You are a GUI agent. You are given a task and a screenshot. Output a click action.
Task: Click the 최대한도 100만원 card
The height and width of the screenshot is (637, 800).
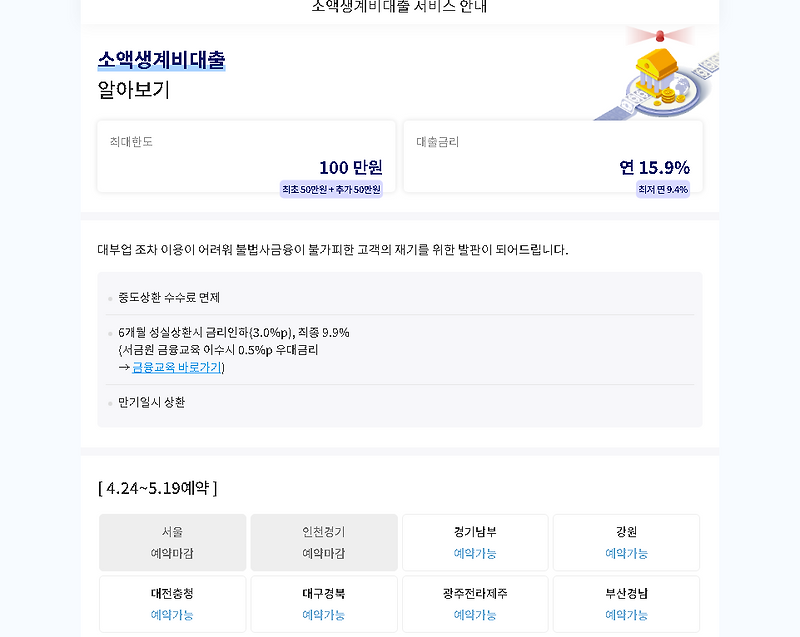[247, 156]
